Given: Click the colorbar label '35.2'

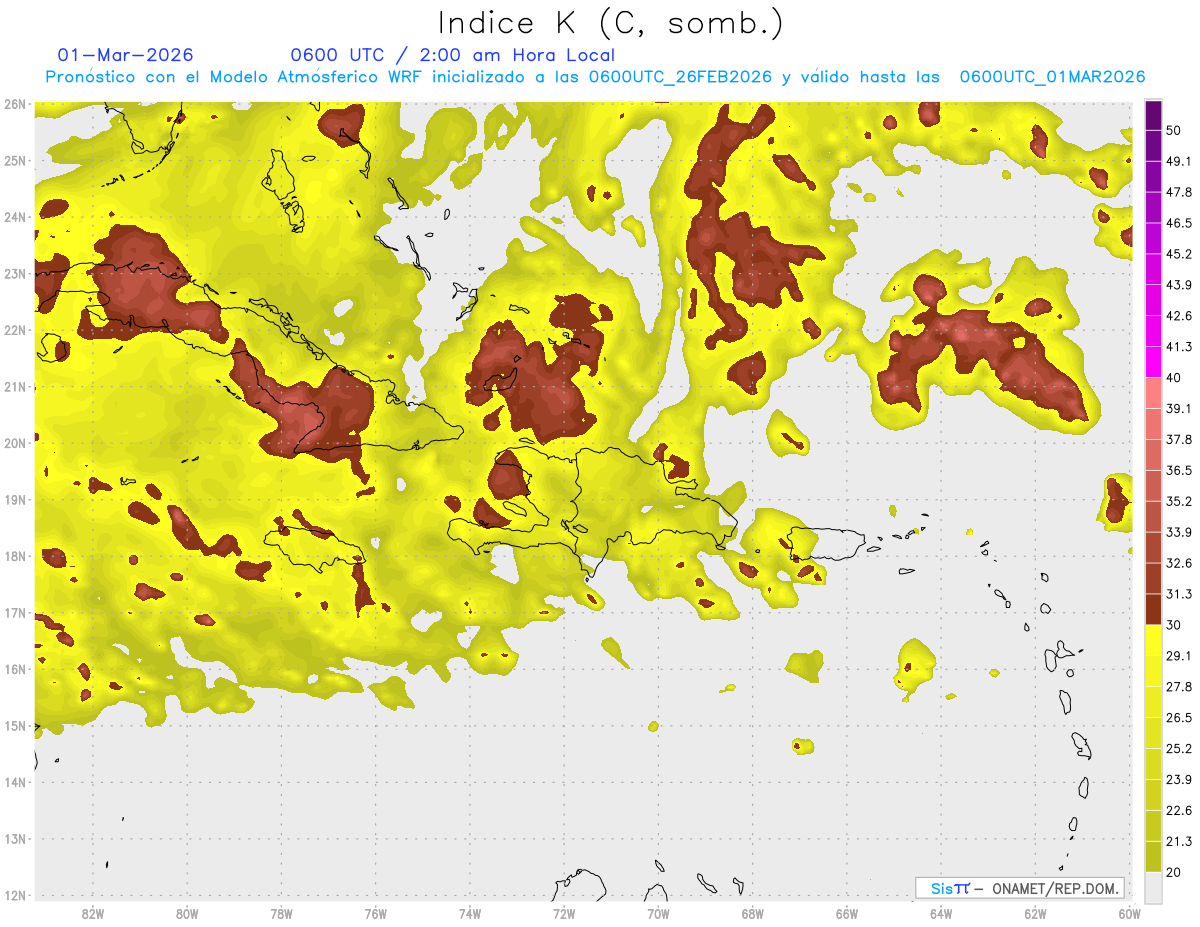Looking at the screenshot, I should coord(1178,501).
